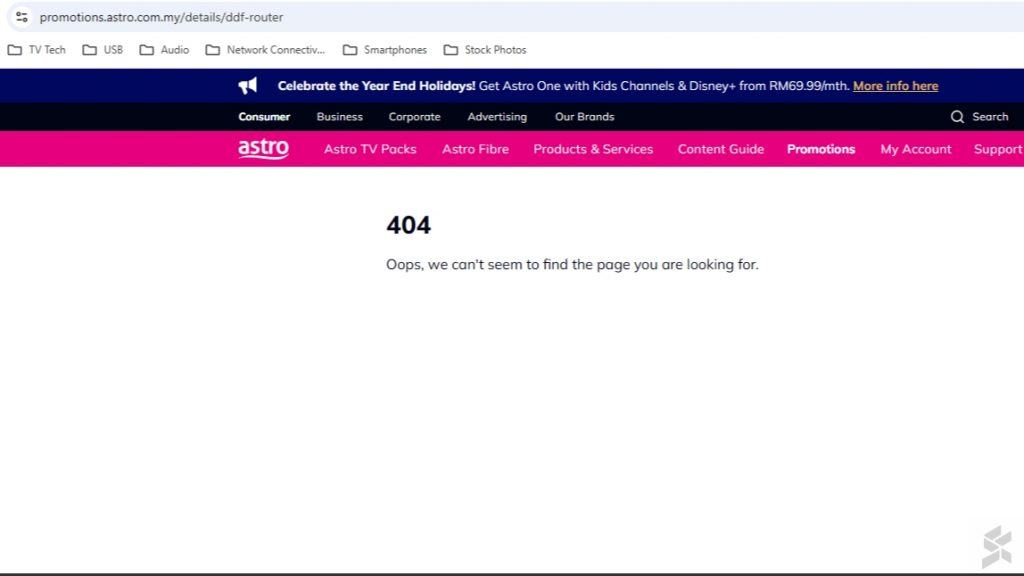Open the USB bookmark folder
This screenshot has height=576, width=1024.
coord(103,50)
